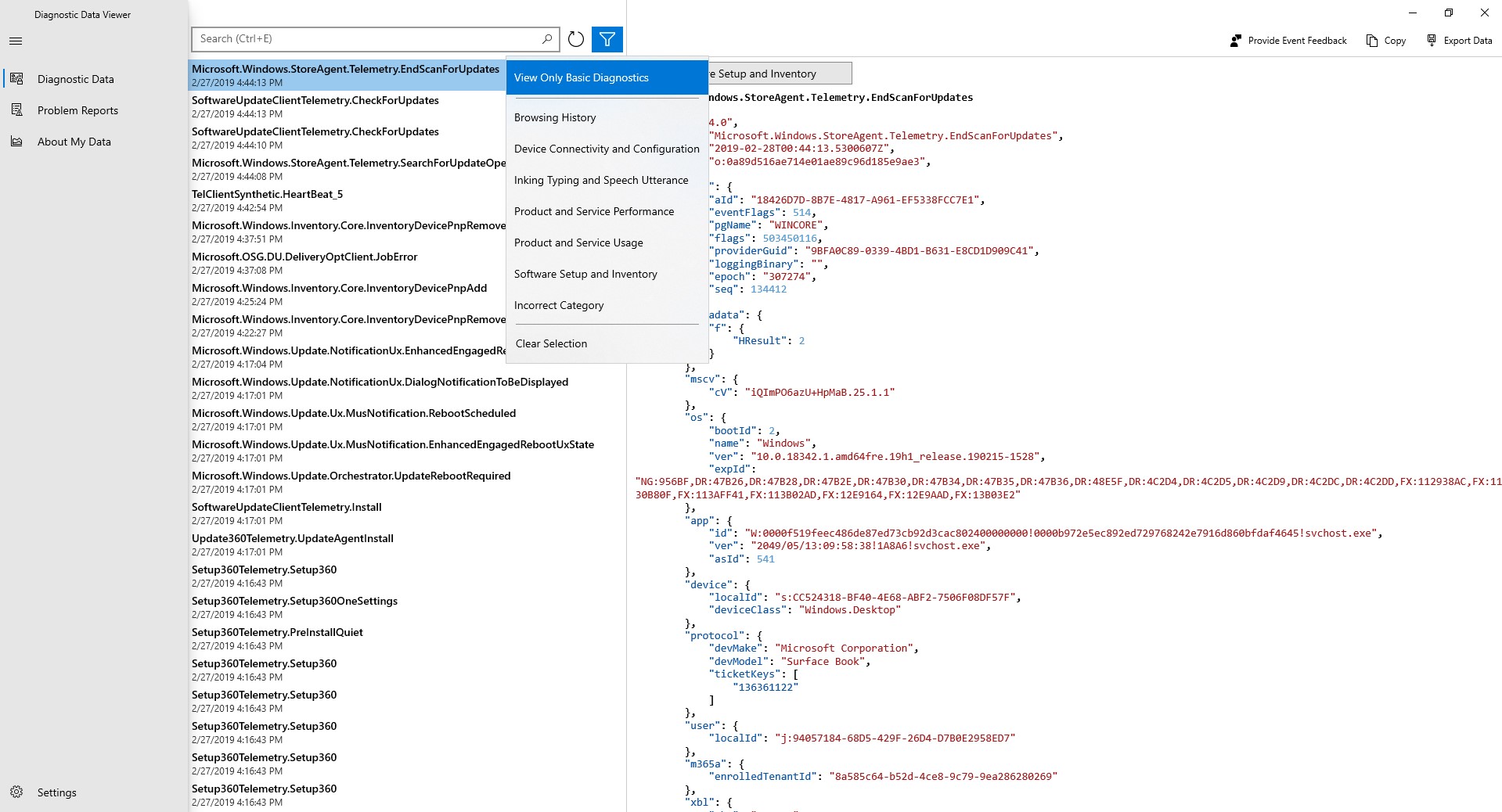This screenshot has height=812, width=1502.
Task: Open the navigation menu with the hamburger icon
Action: tap(16, 41)
